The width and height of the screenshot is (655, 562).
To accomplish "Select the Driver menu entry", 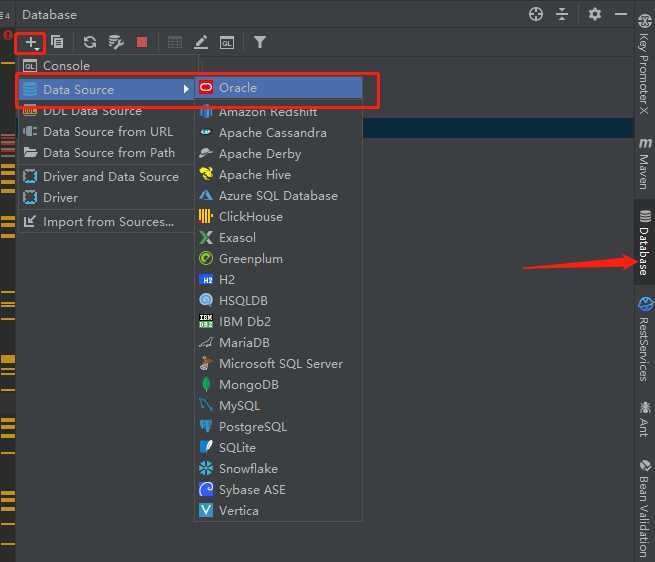I will click(107, 198).
